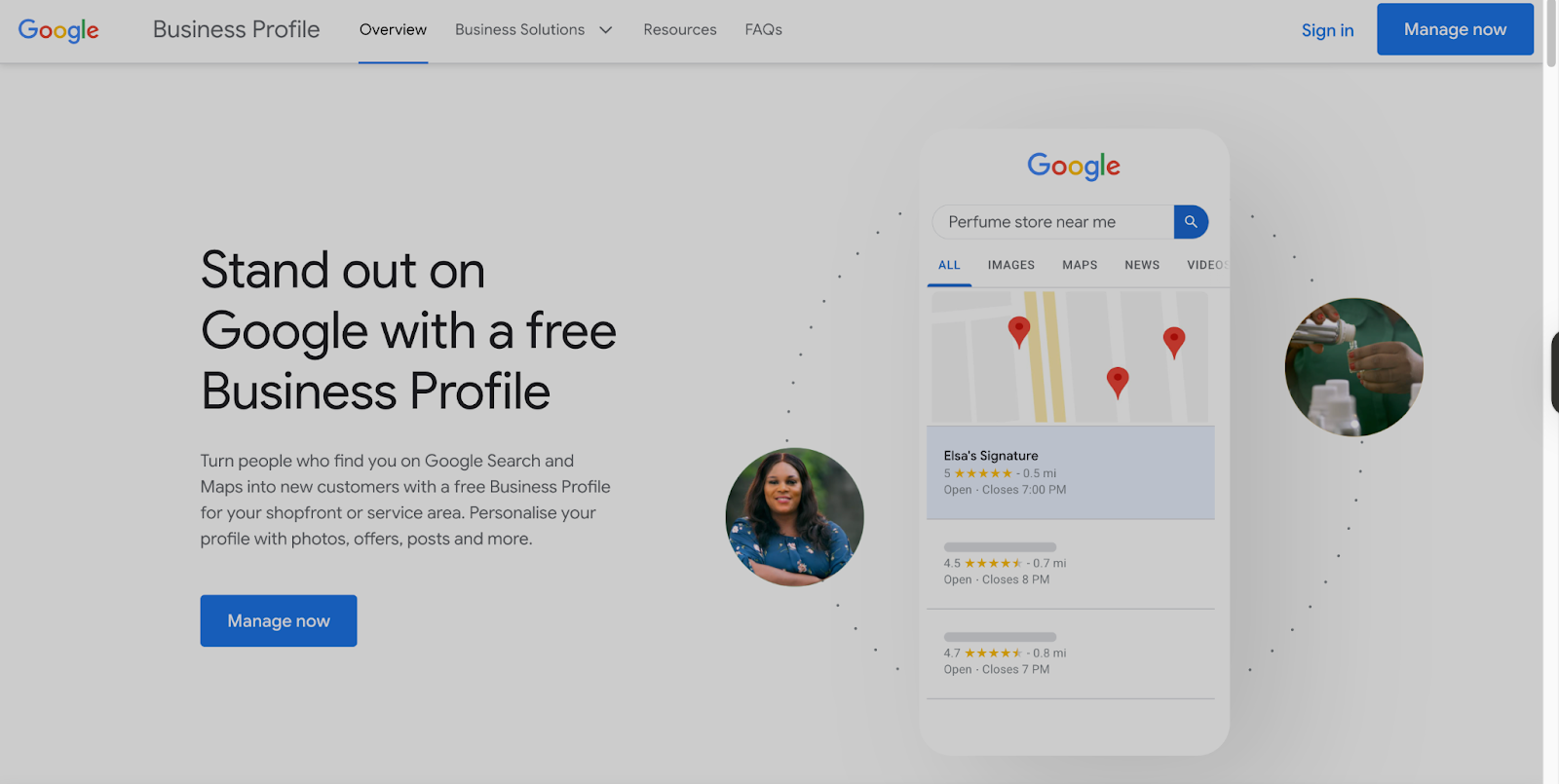
Task: Select the MAPS search tab
Action: click(1080, 265)
